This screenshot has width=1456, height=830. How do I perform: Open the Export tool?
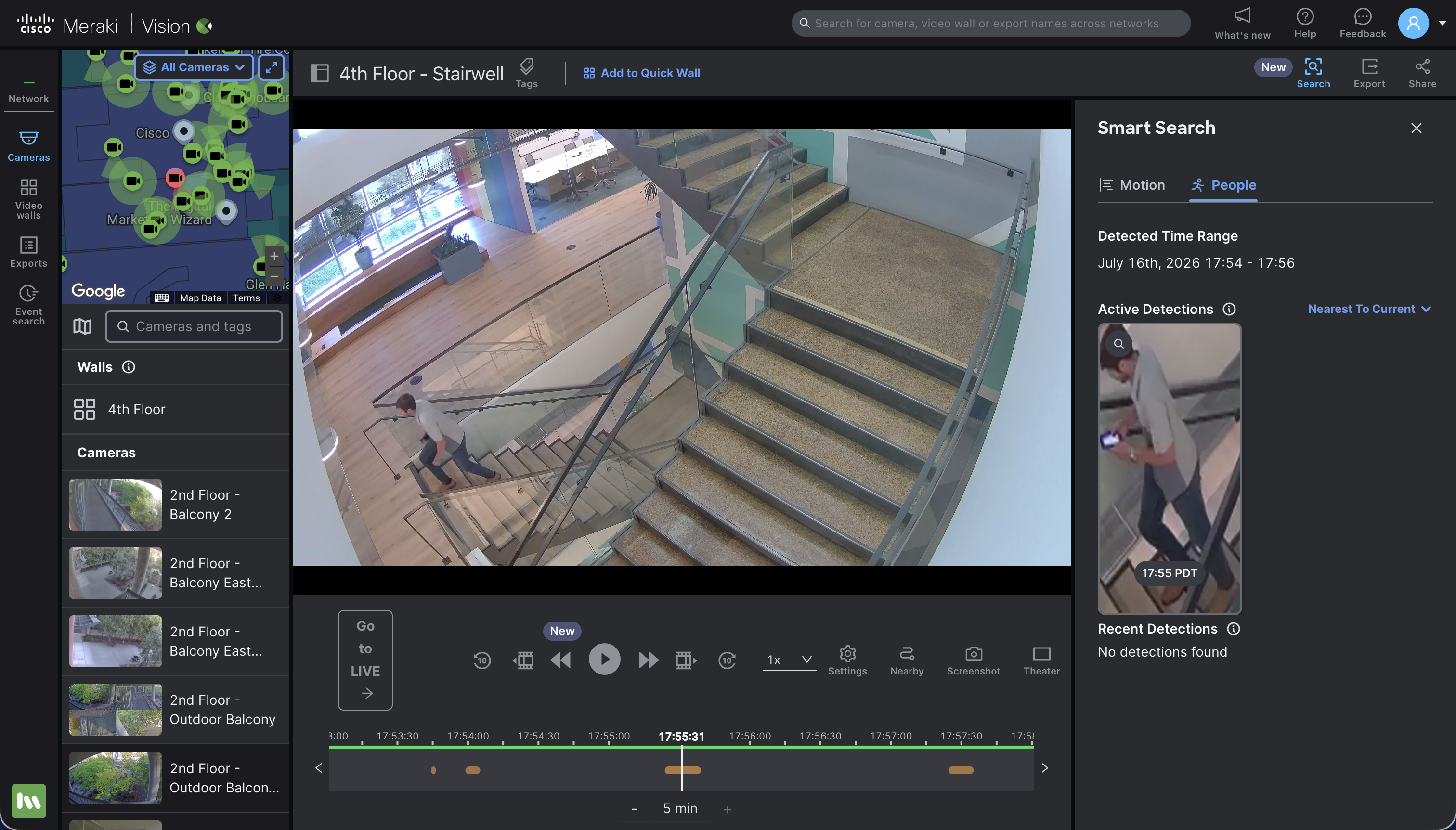[1369, 73]
